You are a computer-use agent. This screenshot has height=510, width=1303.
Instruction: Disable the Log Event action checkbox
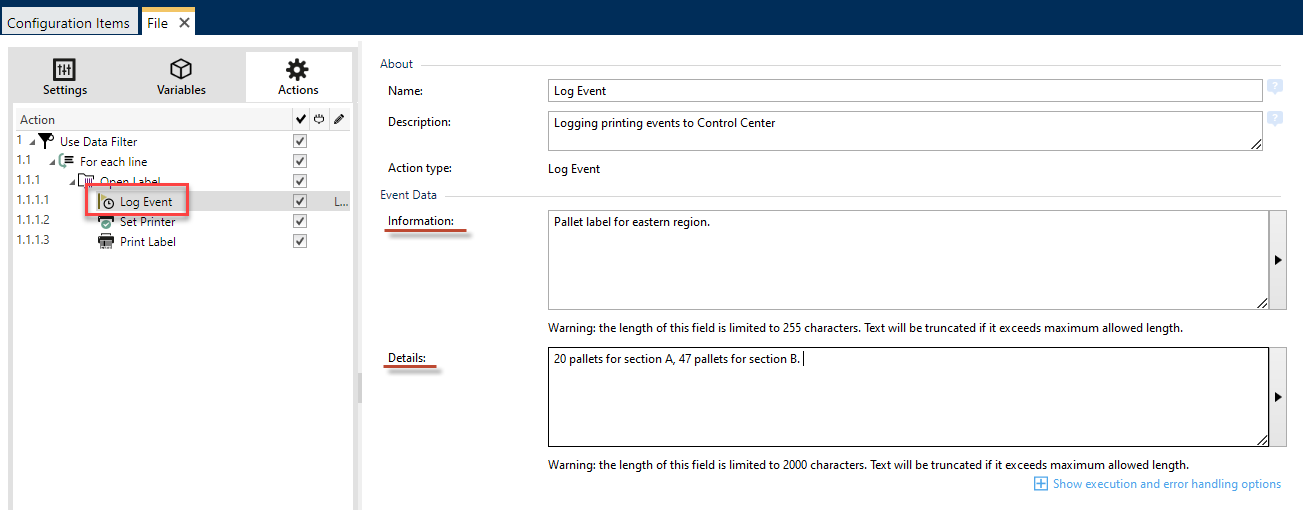pos(300,201)
